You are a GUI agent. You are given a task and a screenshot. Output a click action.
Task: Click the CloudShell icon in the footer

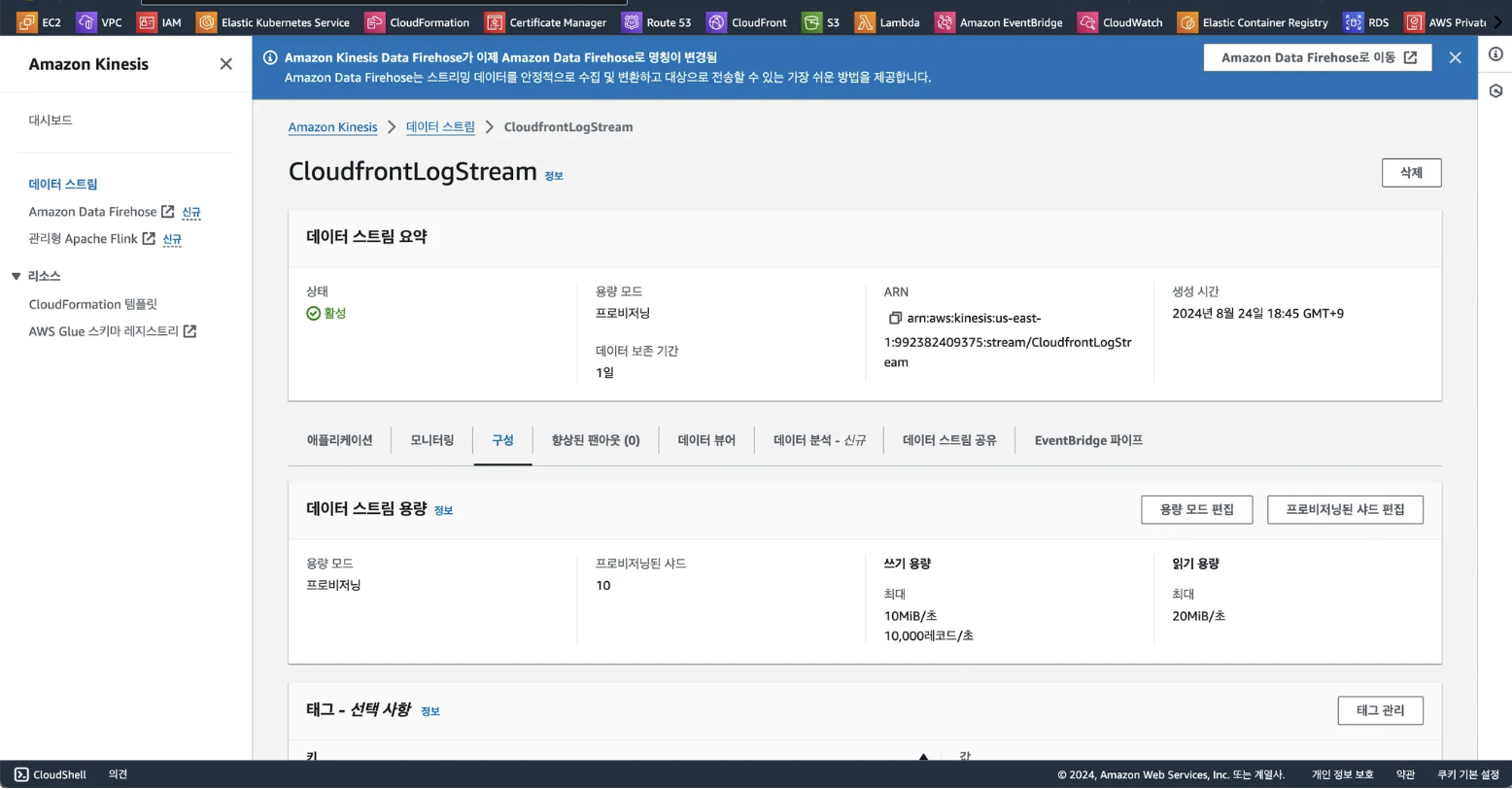click(x=21, y=774)
